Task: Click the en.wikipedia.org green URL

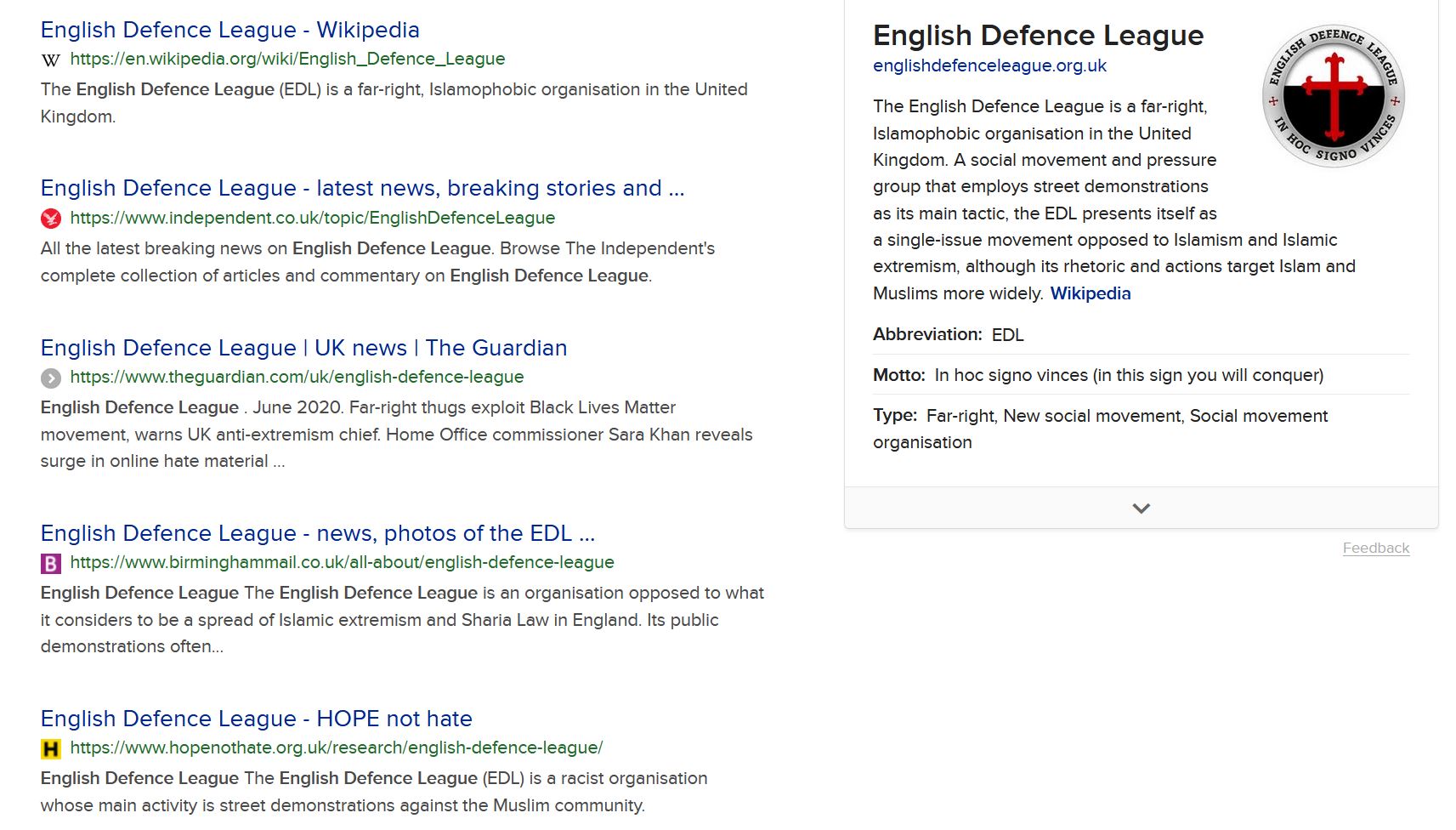Action: coord(287,59)
